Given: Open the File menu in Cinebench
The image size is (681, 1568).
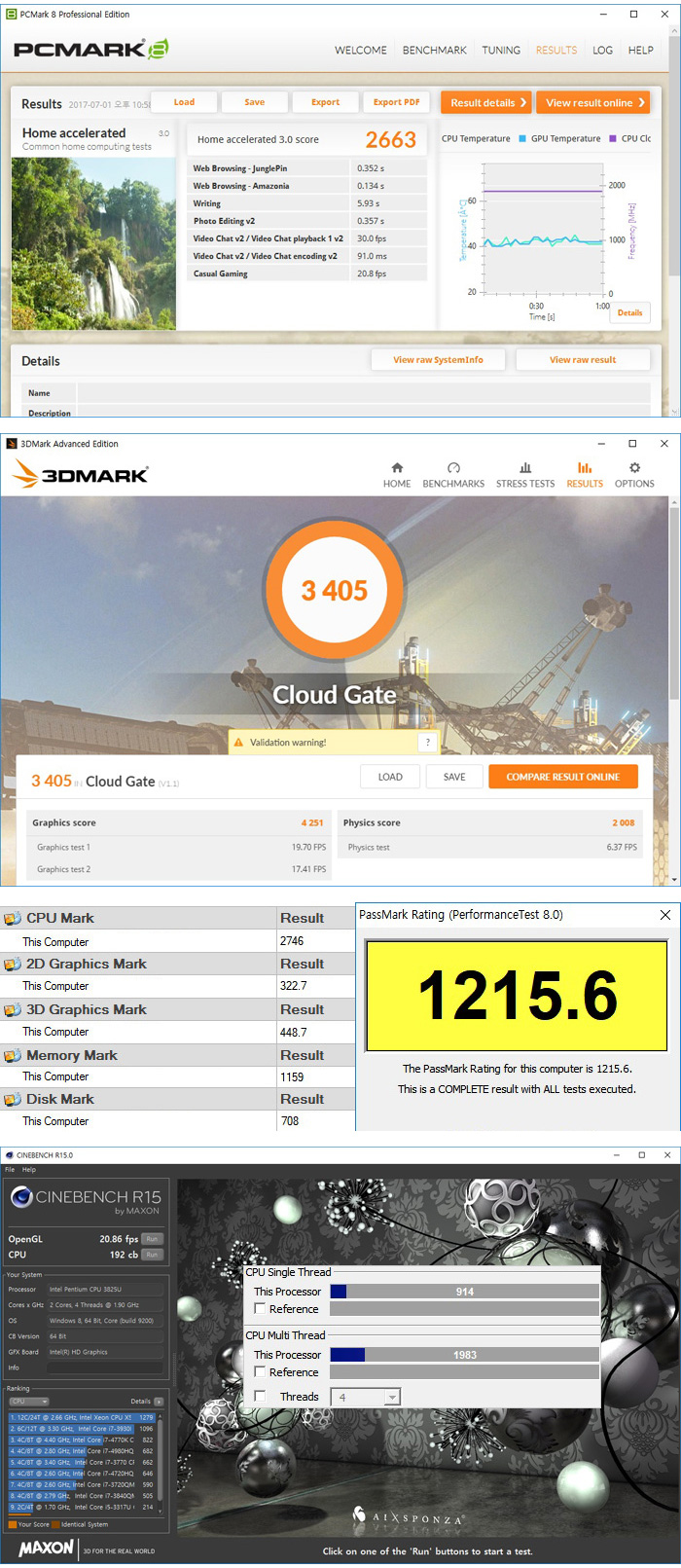Looking at the screenshot, I should 10,1170.
